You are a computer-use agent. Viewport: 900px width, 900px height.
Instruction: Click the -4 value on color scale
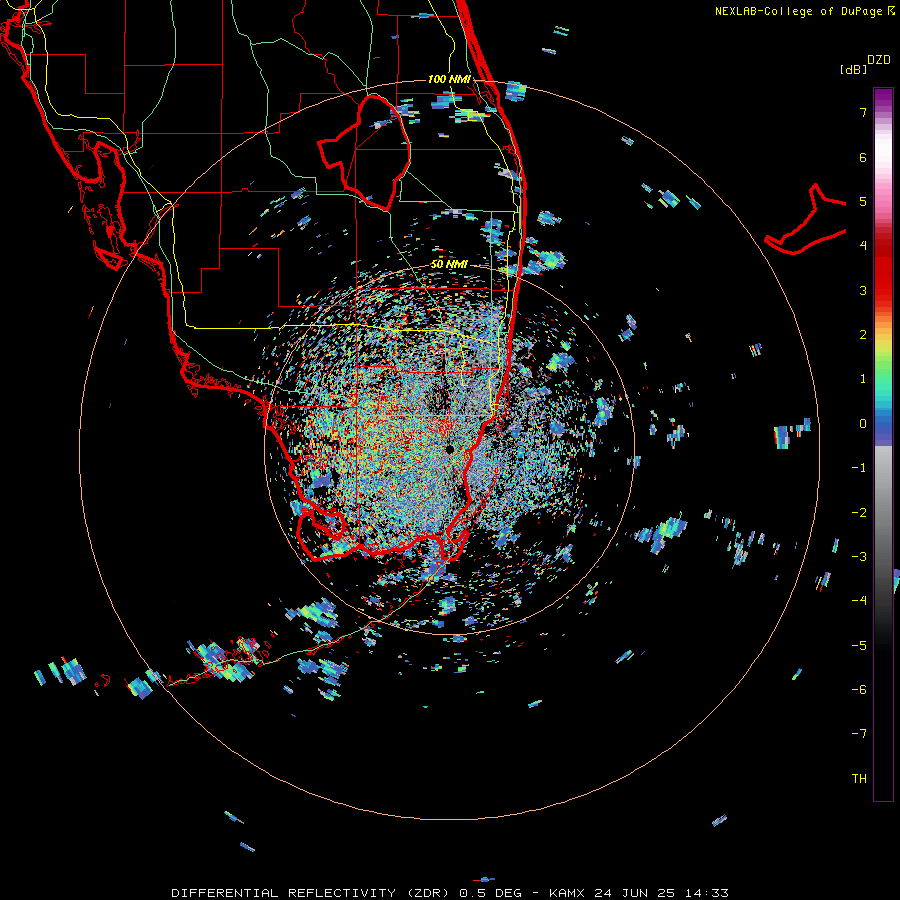pyautogui.click(x=859, y=601)
